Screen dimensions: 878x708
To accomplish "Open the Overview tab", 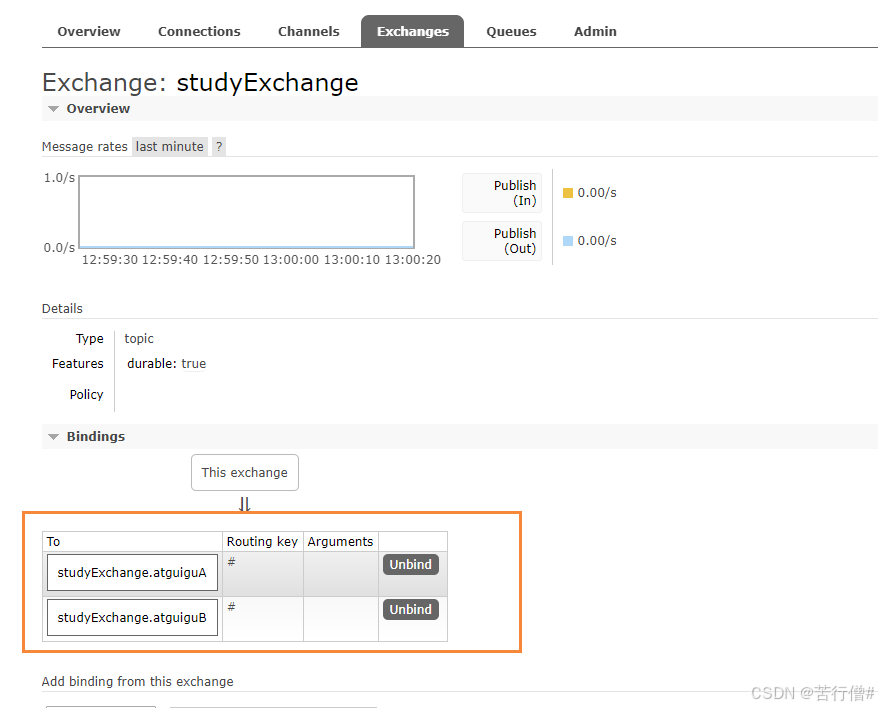I will pyautogui.click(x=88, y=31).
